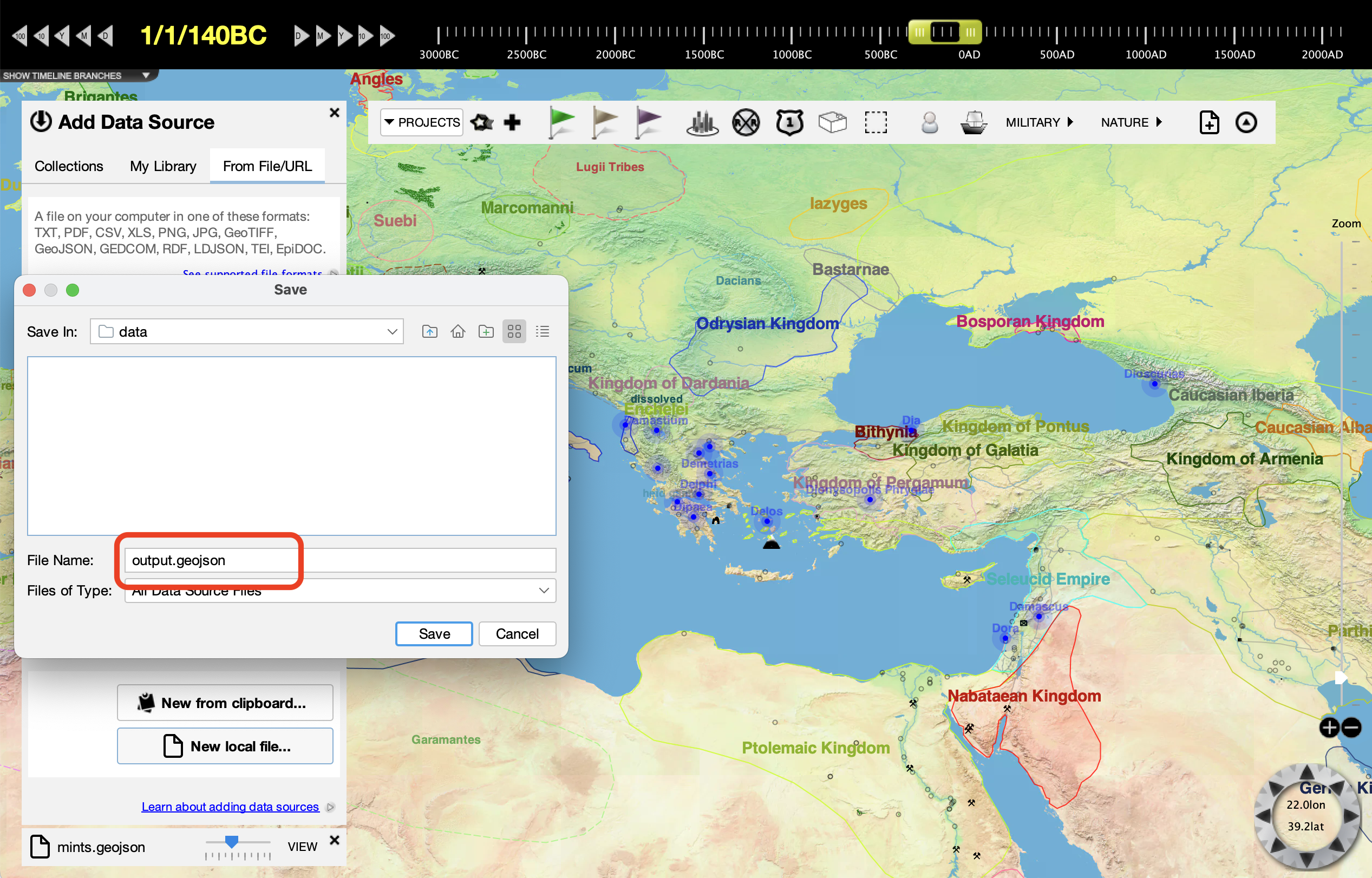Open the Files of Type dropdown
This screenshot has height=878, width=1372.
point(544,591)
